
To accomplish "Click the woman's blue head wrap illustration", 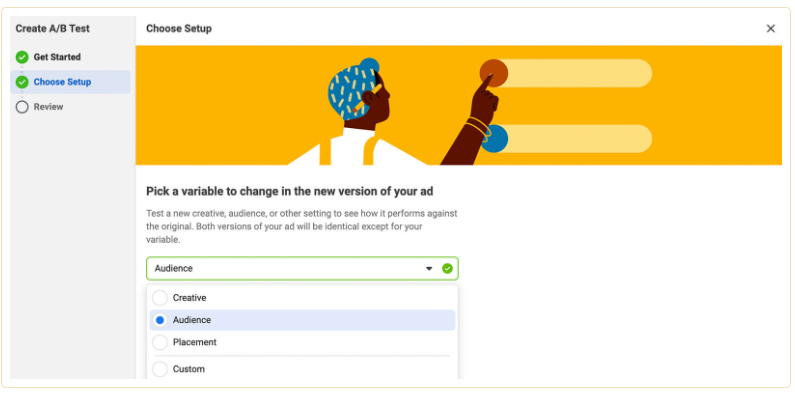I will point(353,91).
